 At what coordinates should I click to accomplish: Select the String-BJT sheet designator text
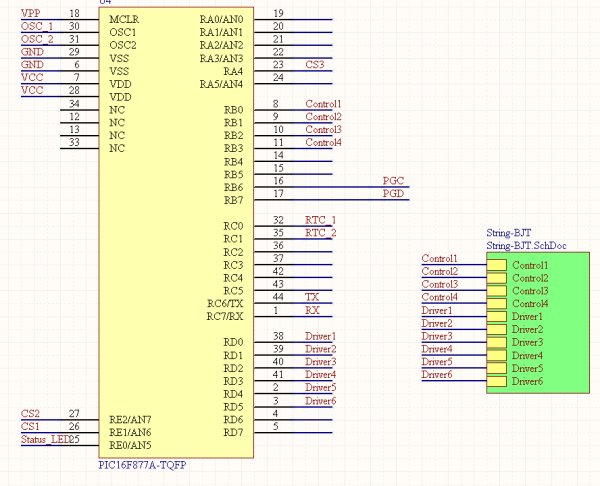coord(509,233)
